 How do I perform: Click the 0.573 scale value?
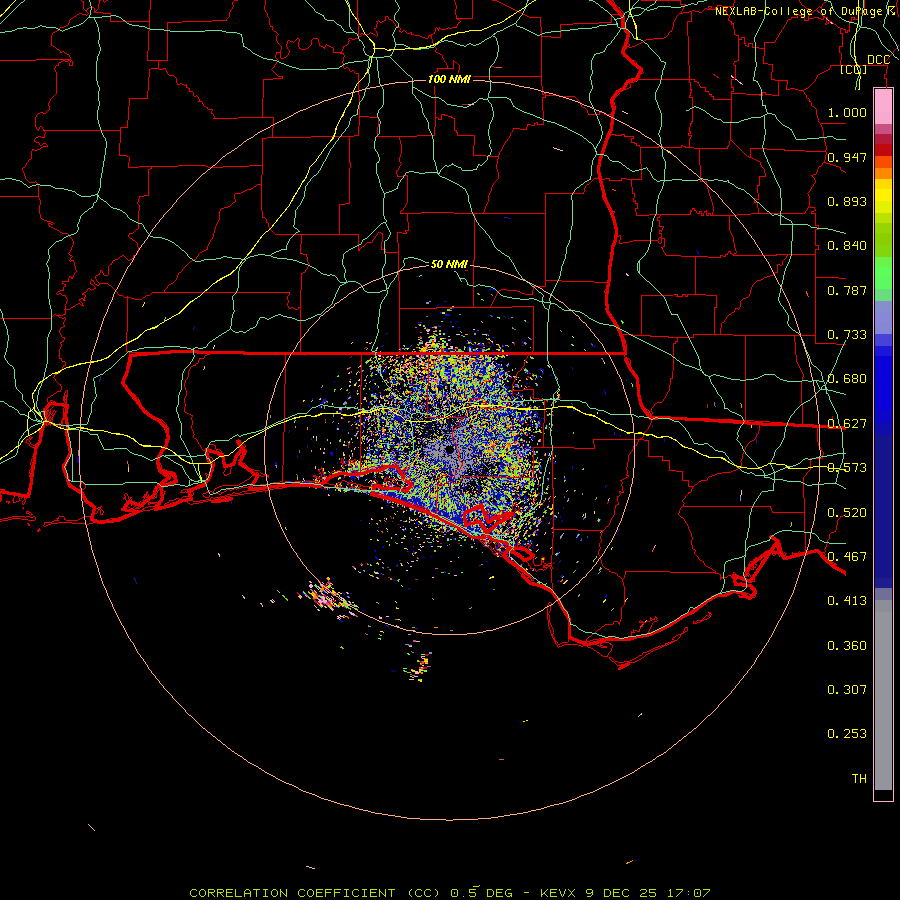tap(847, 468)
